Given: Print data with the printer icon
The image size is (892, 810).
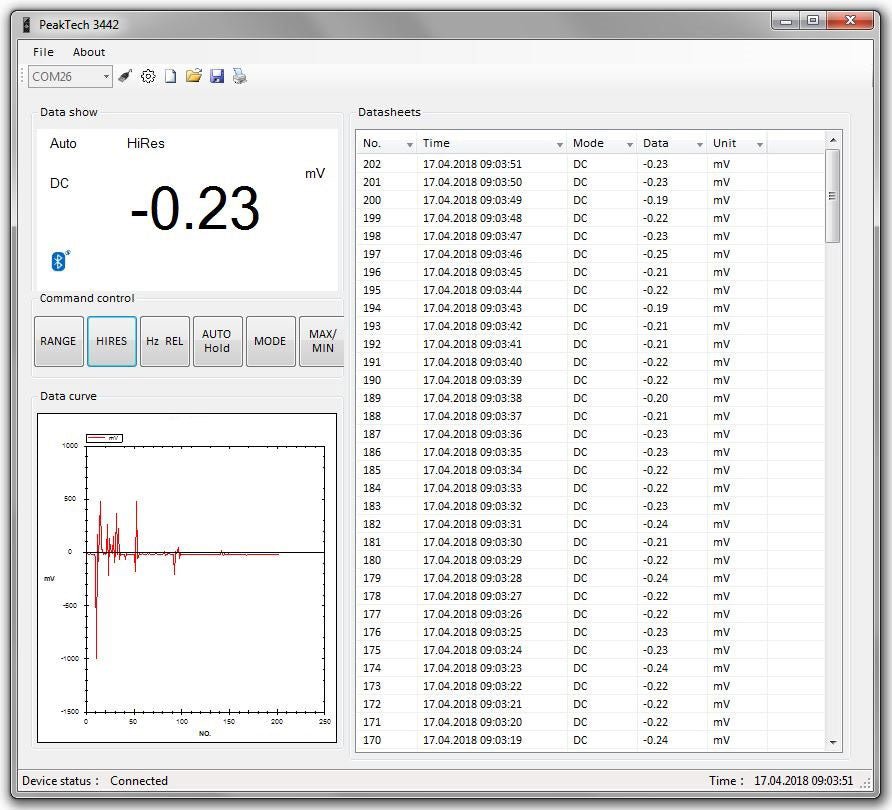Looking at the screenshot, I should tap(239, 76).
